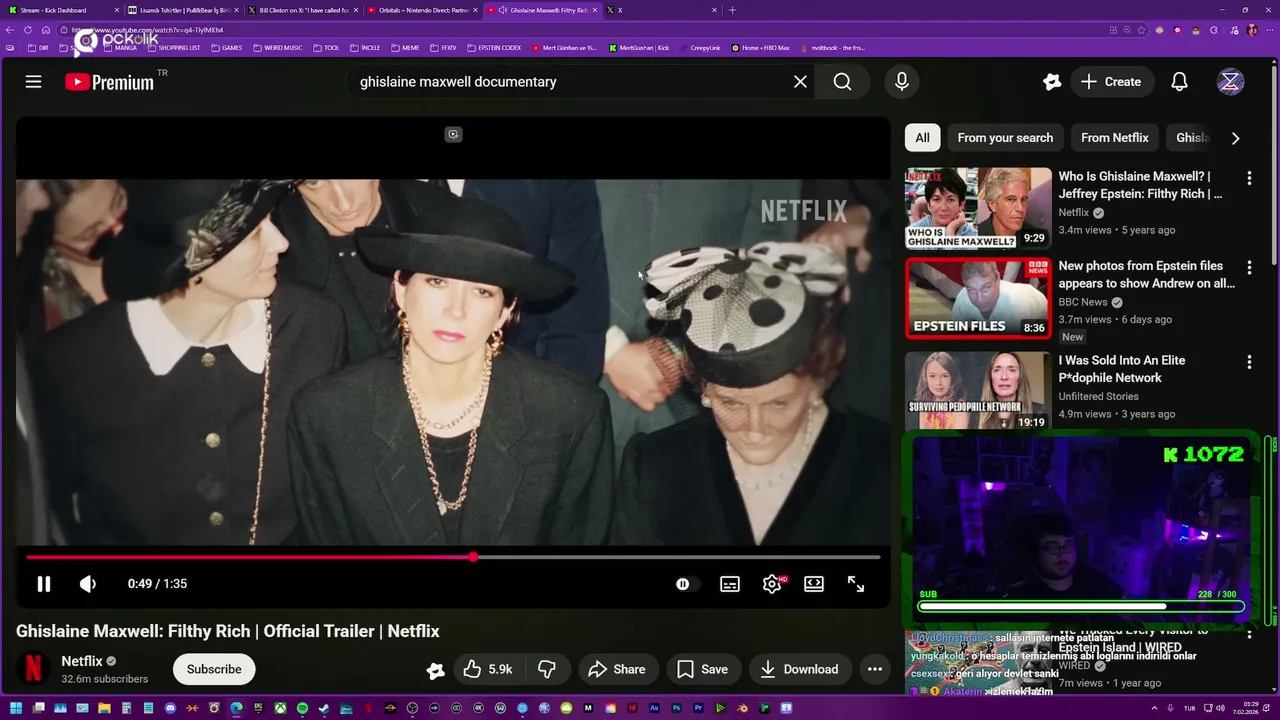
Task: Pause the video with the player button
Action: [44, 584]
